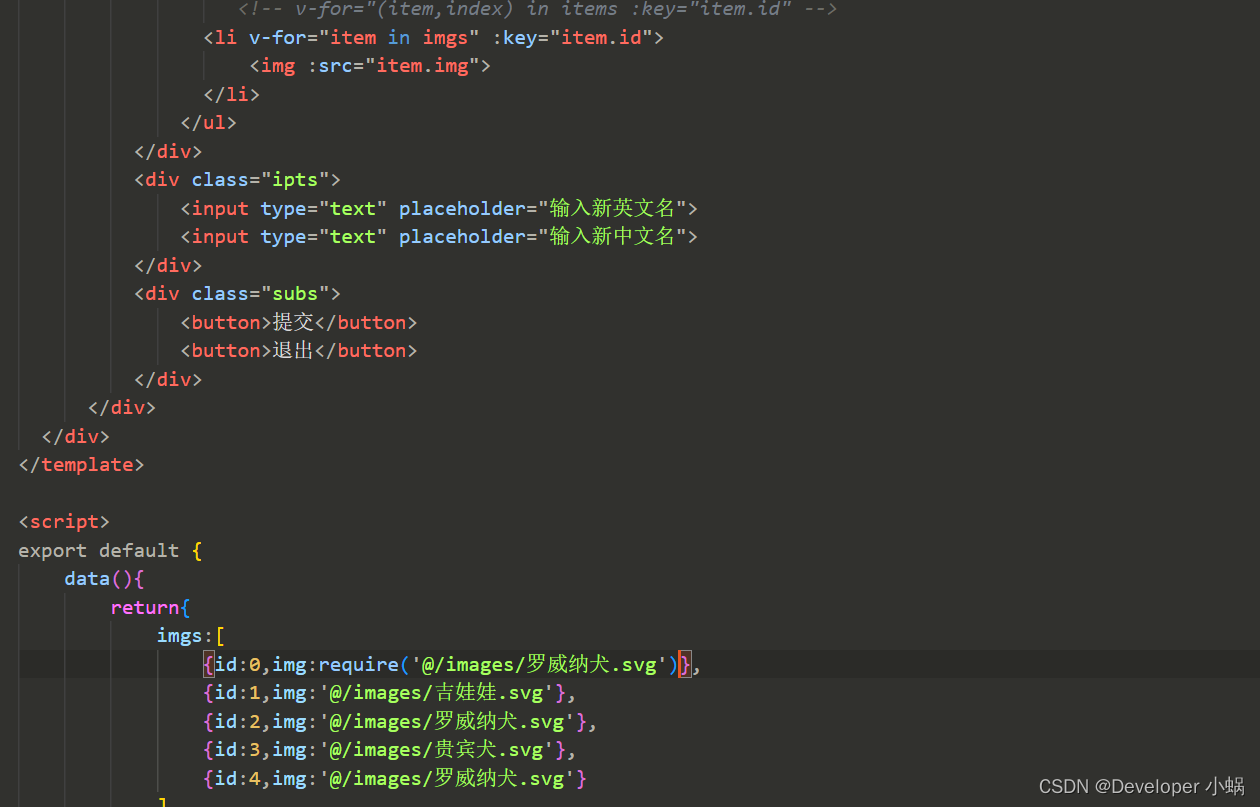Click the highlighted closing brace on id:0 line
This screenshot has height=807, width=1260.
click(685, 665)
